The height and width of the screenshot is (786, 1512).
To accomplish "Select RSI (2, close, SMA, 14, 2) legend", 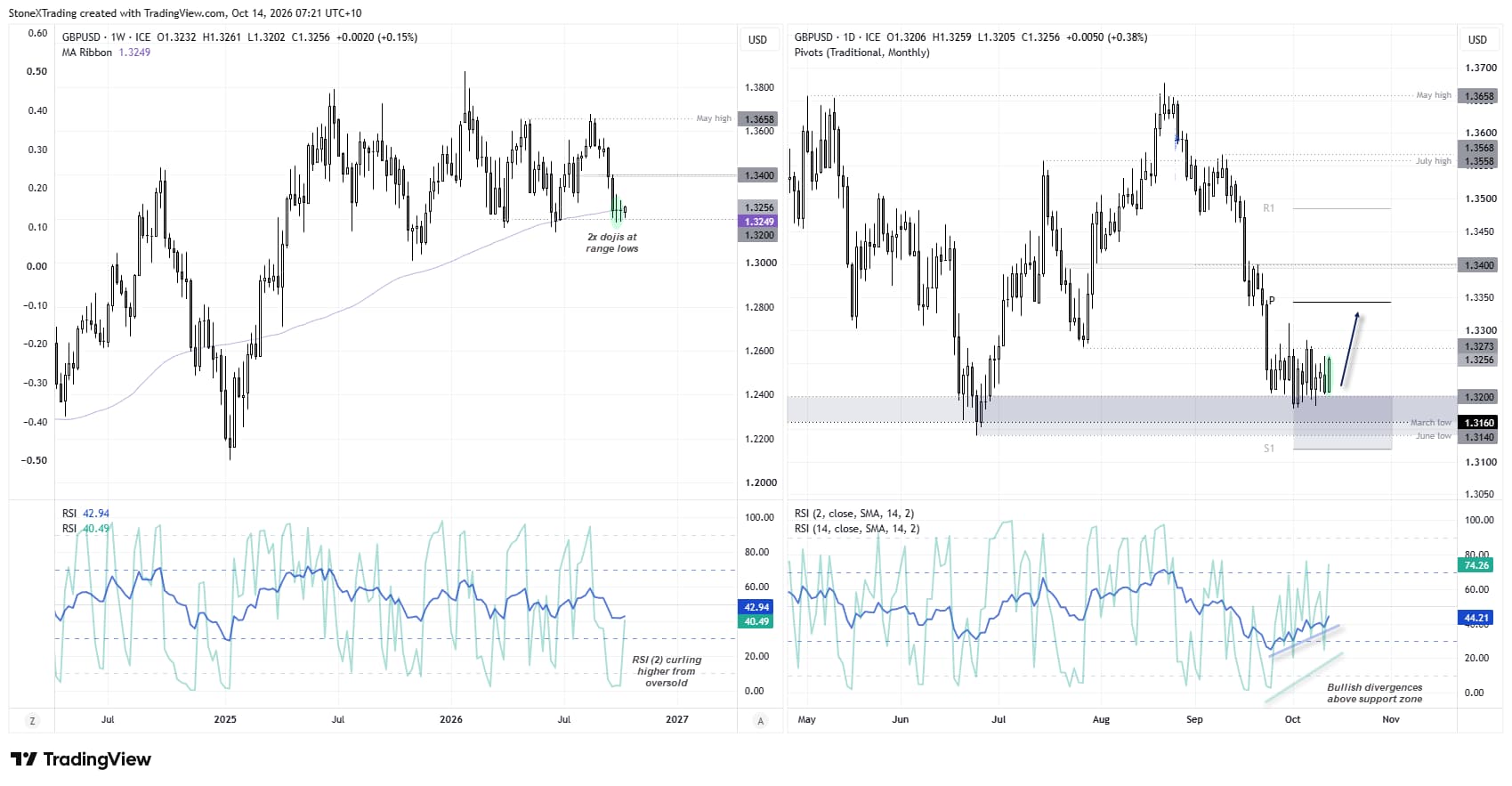I will [x=853, y=514].
